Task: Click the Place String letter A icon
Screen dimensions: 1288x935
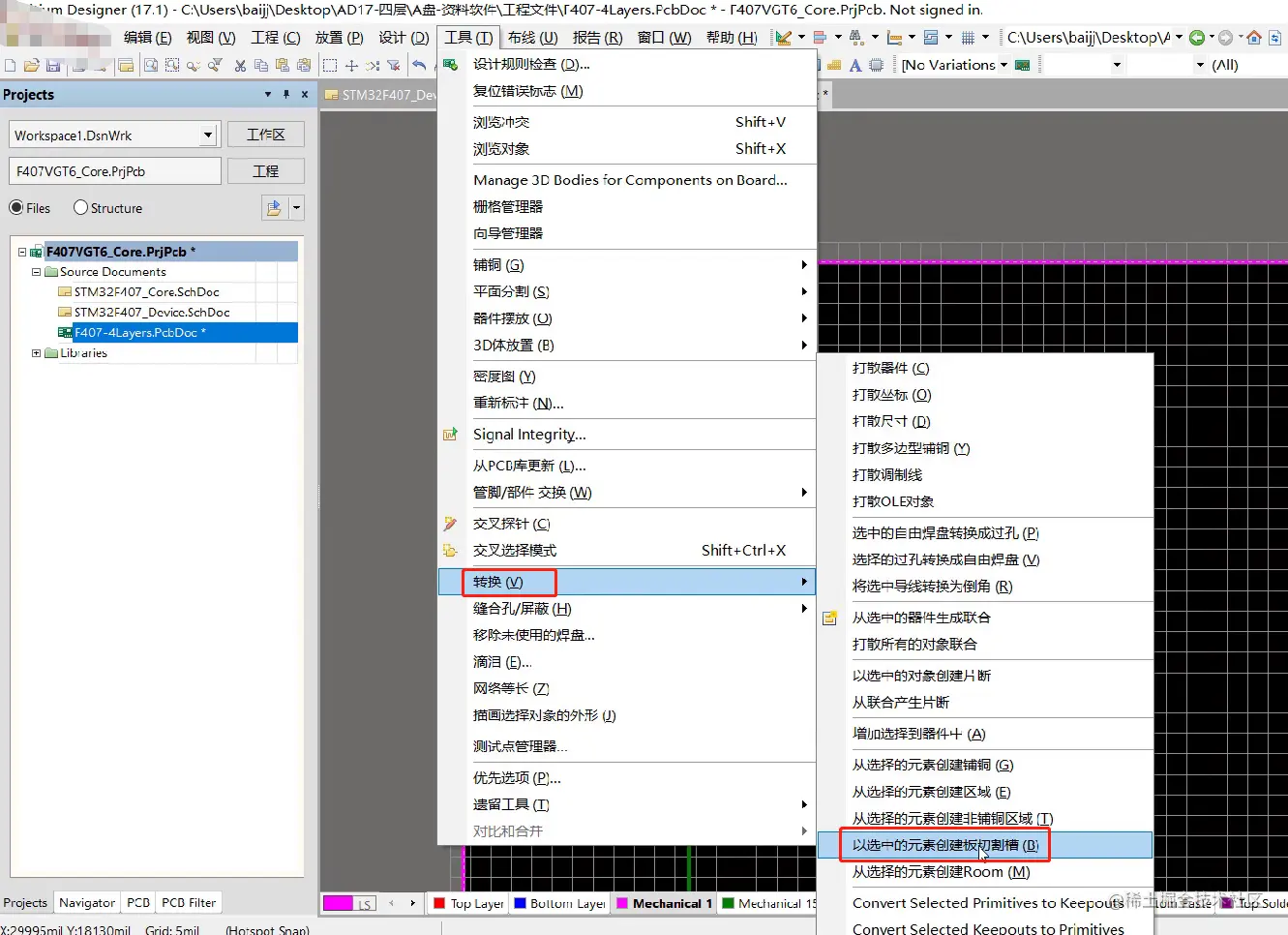Action: (x=855, y=66)
